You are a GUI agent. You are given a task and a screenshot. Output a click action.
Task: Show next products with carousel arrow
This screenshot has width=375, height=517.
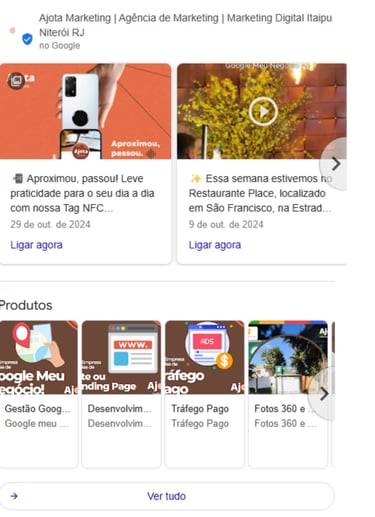point(323,394)
